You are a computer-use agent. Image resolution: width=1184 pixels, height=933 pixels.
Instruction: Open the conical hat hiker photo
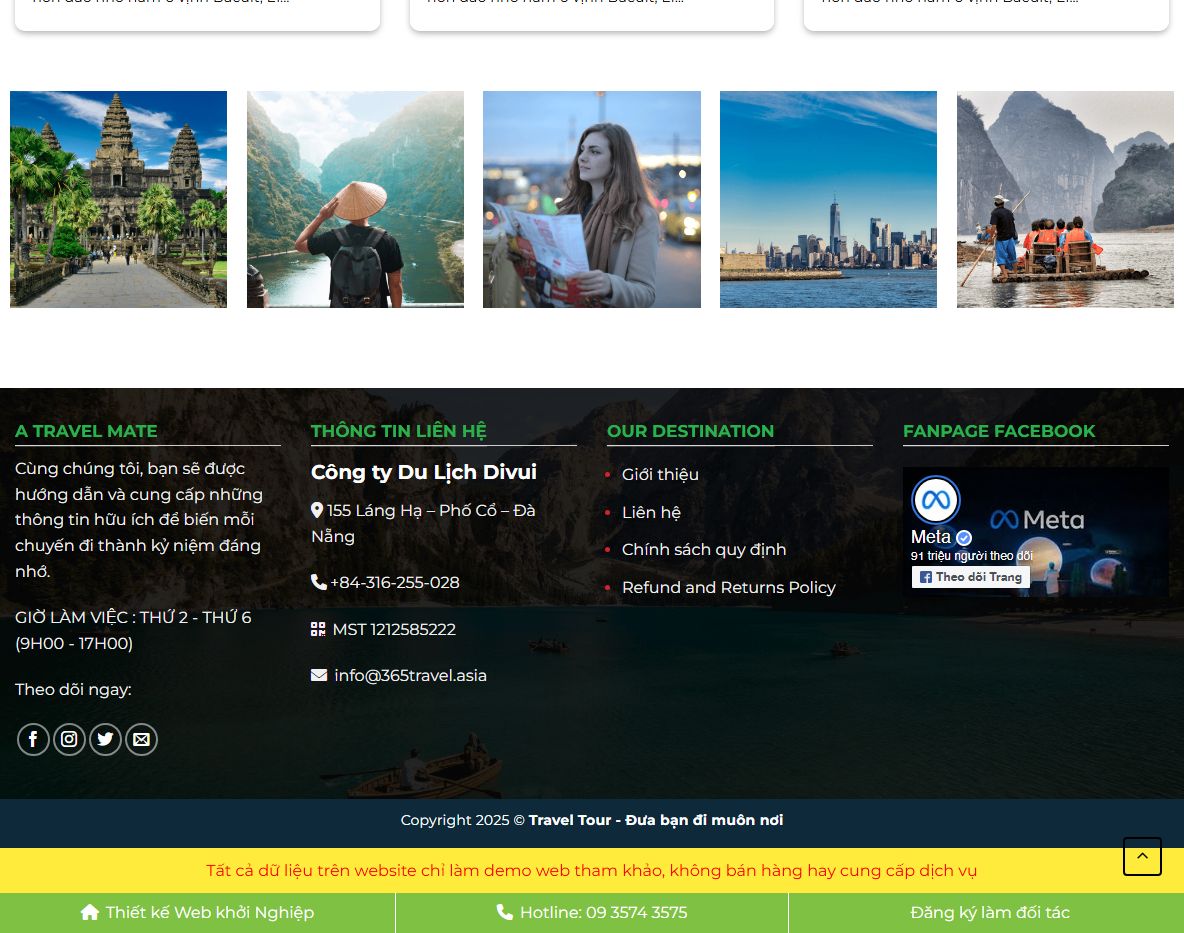point(355,199)
